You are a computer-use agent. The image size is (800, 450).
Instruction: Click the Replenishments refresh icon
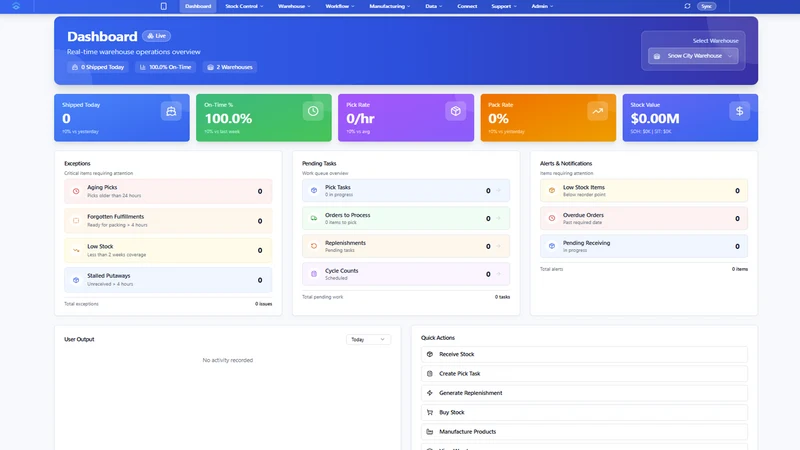[x=314, y=246]
